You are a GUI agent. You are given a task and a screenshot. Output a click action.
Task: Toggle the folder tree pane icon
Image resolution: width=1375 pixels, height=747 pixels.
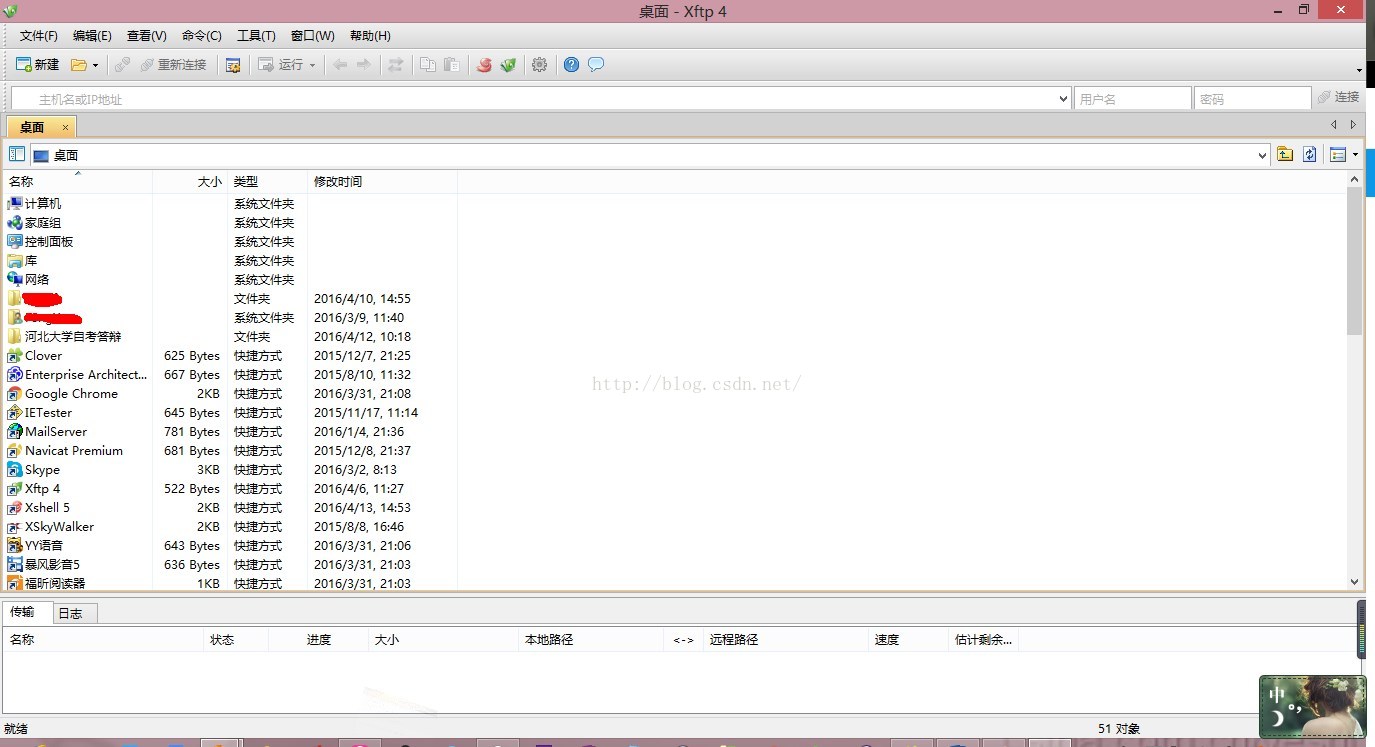pos(17,154)
